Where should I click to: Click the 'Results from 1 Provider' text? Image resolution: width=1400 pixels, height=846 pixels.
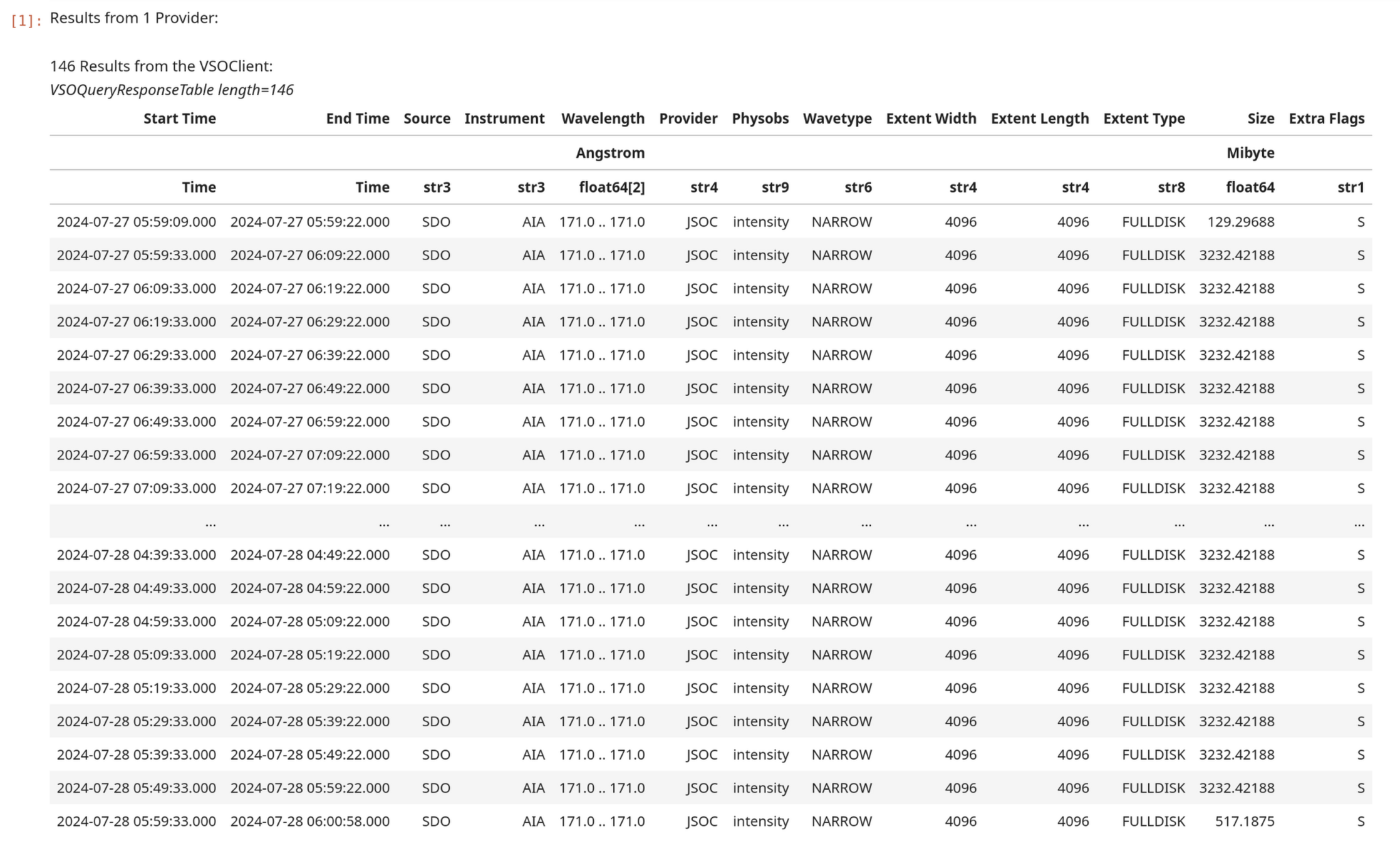coord(134,18)
